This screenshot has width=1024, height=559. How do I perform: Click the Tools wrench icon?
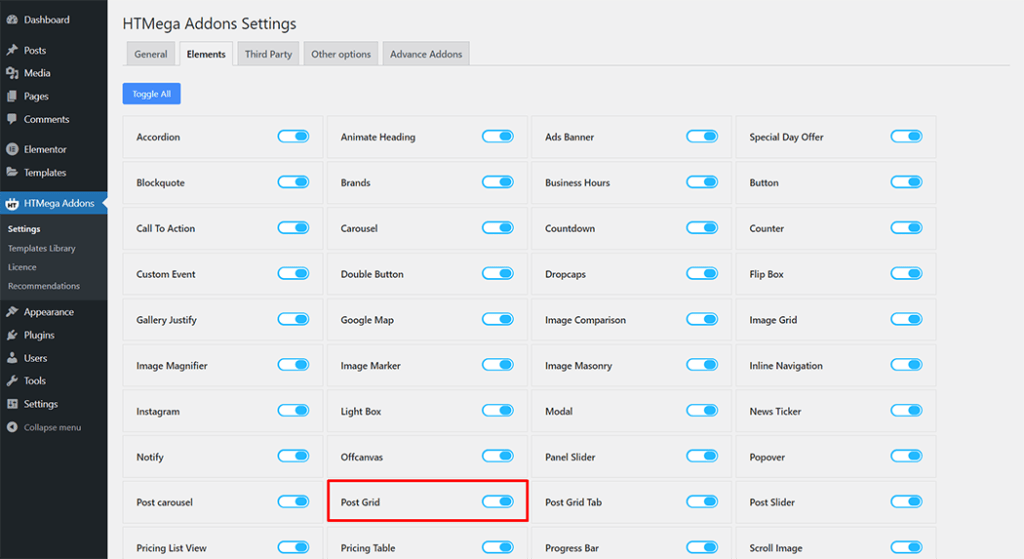12,381
